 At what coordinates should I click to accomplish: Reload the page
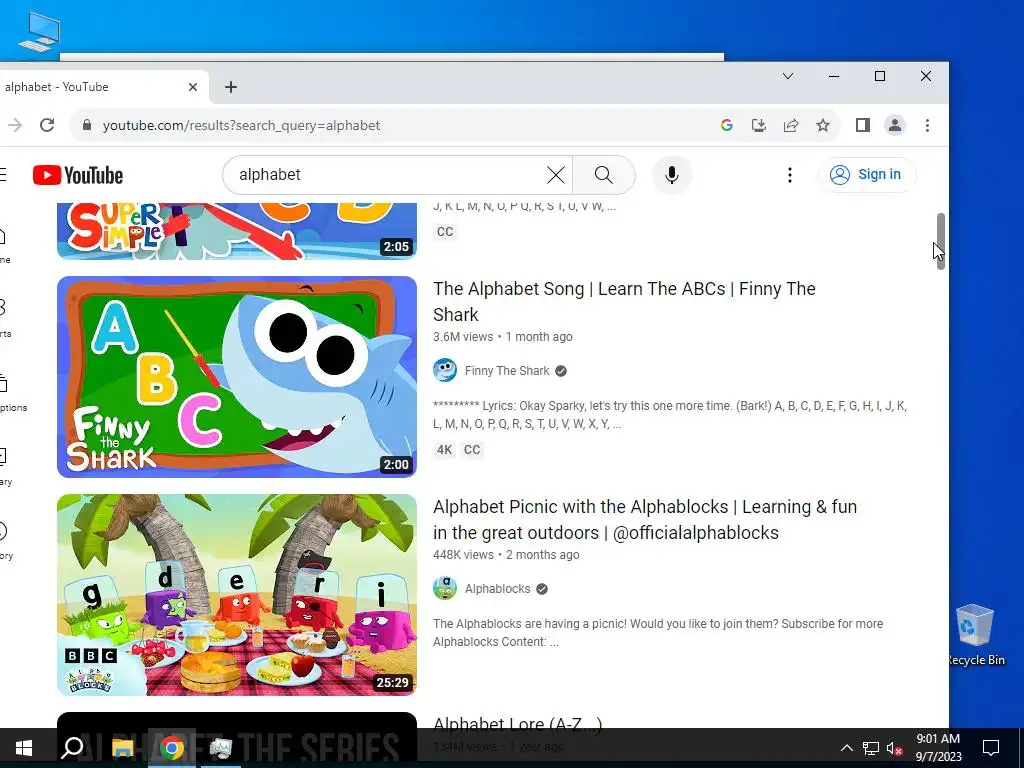[47, 125]
